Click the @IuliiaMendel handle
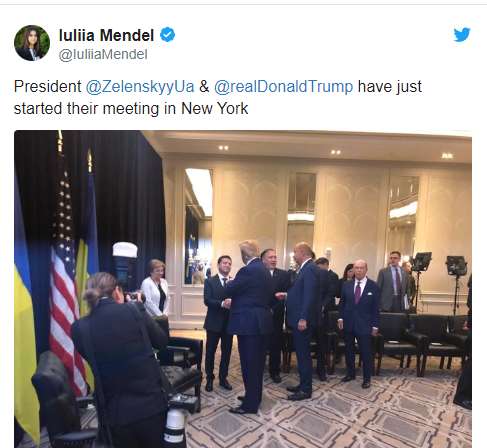 coord(103,54)
